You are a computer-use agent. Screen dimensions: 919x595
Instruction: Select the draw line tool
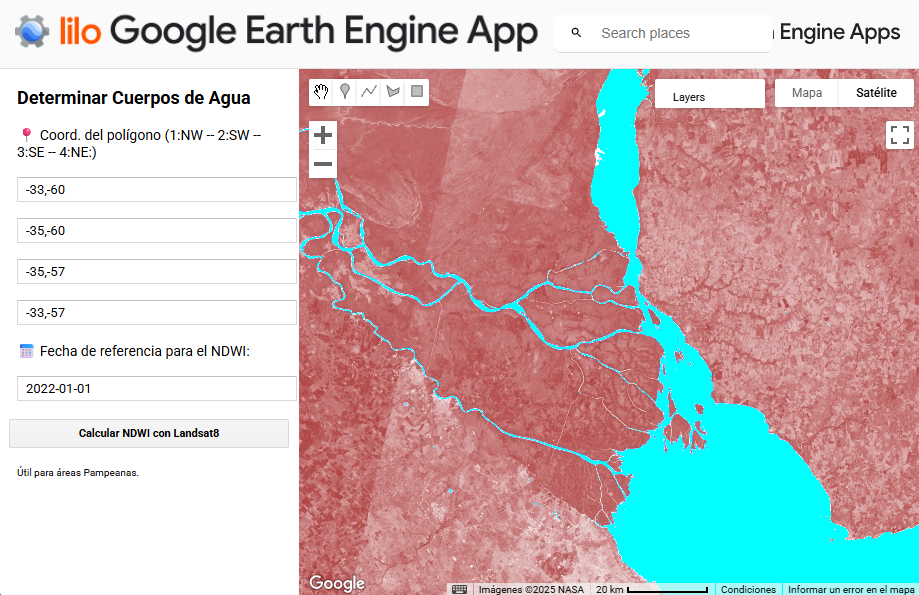click(369, 92)
